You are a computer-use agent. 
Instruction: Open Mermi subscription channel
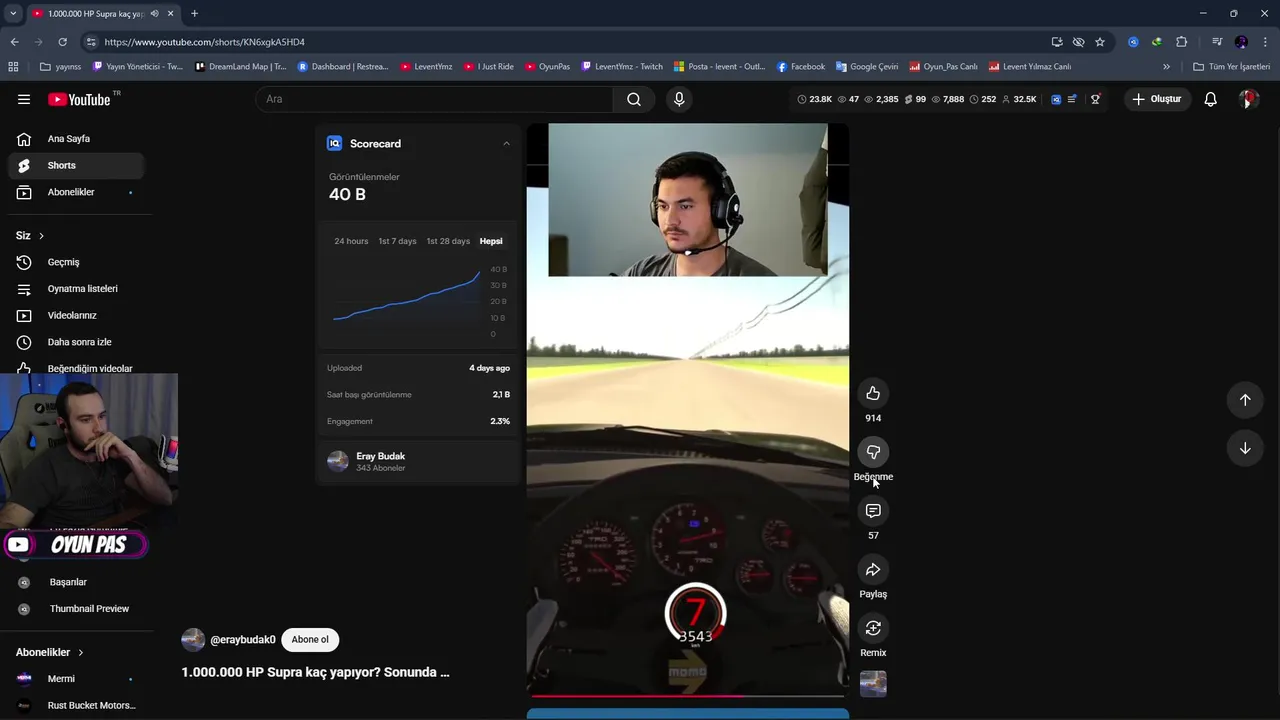[x=78, y=679]
